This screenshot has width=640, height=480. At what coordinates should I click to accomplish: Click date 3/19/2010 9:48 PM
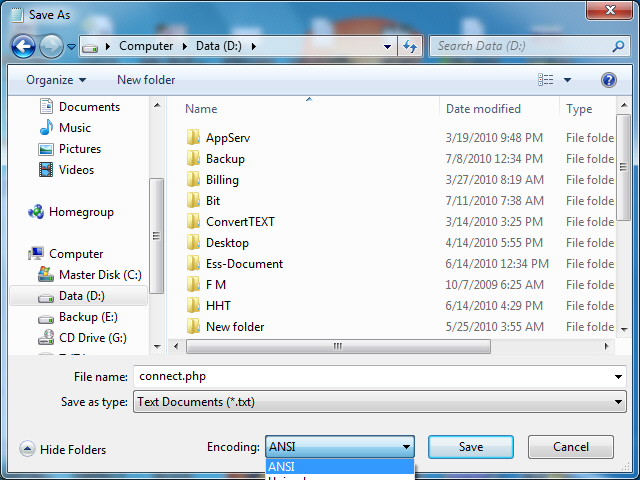pyautogui.click(x=494, y=138)
